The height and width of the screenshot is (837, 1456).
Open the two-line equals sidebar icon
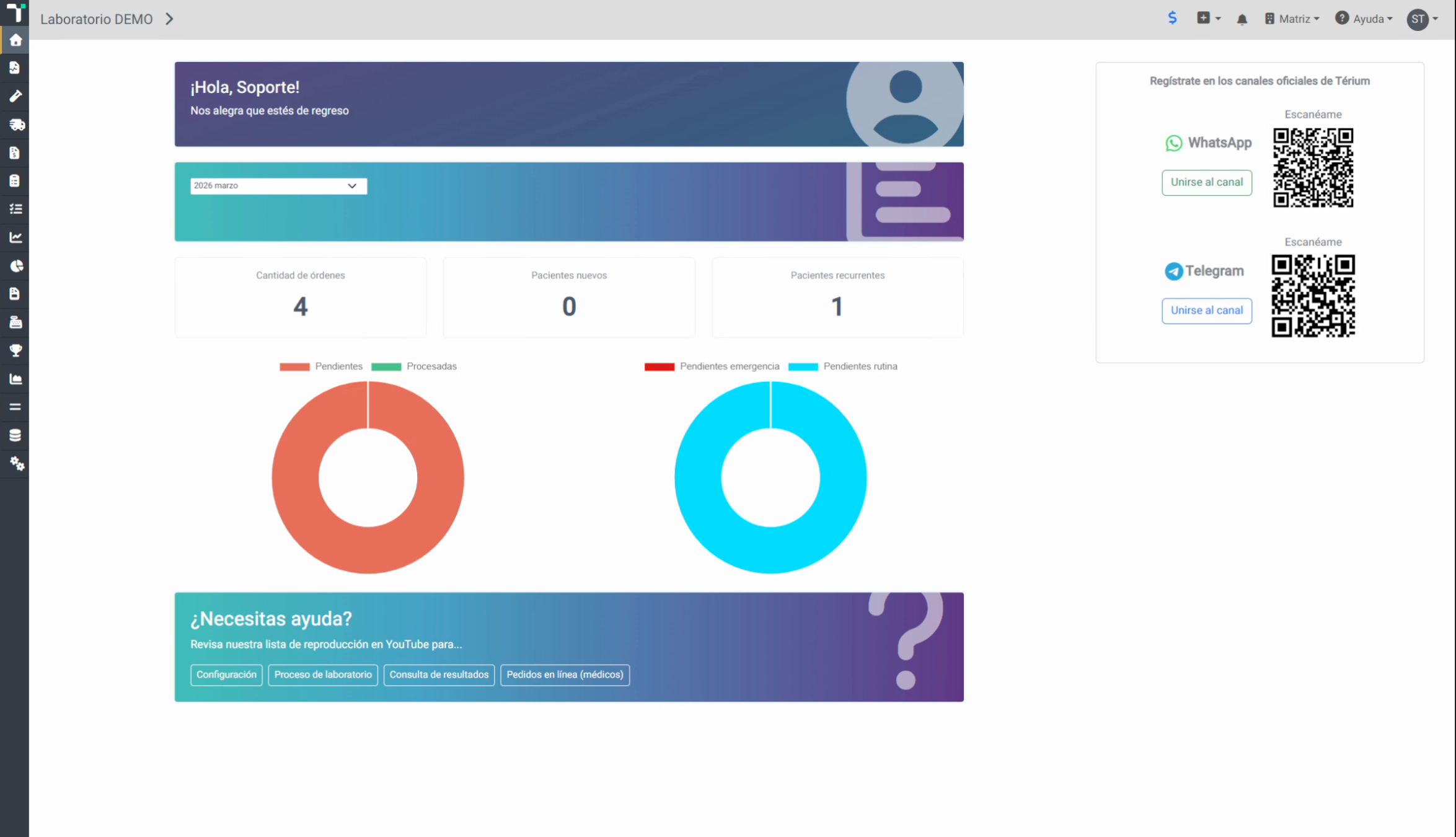pyautogui.click(x=15, y=407)
